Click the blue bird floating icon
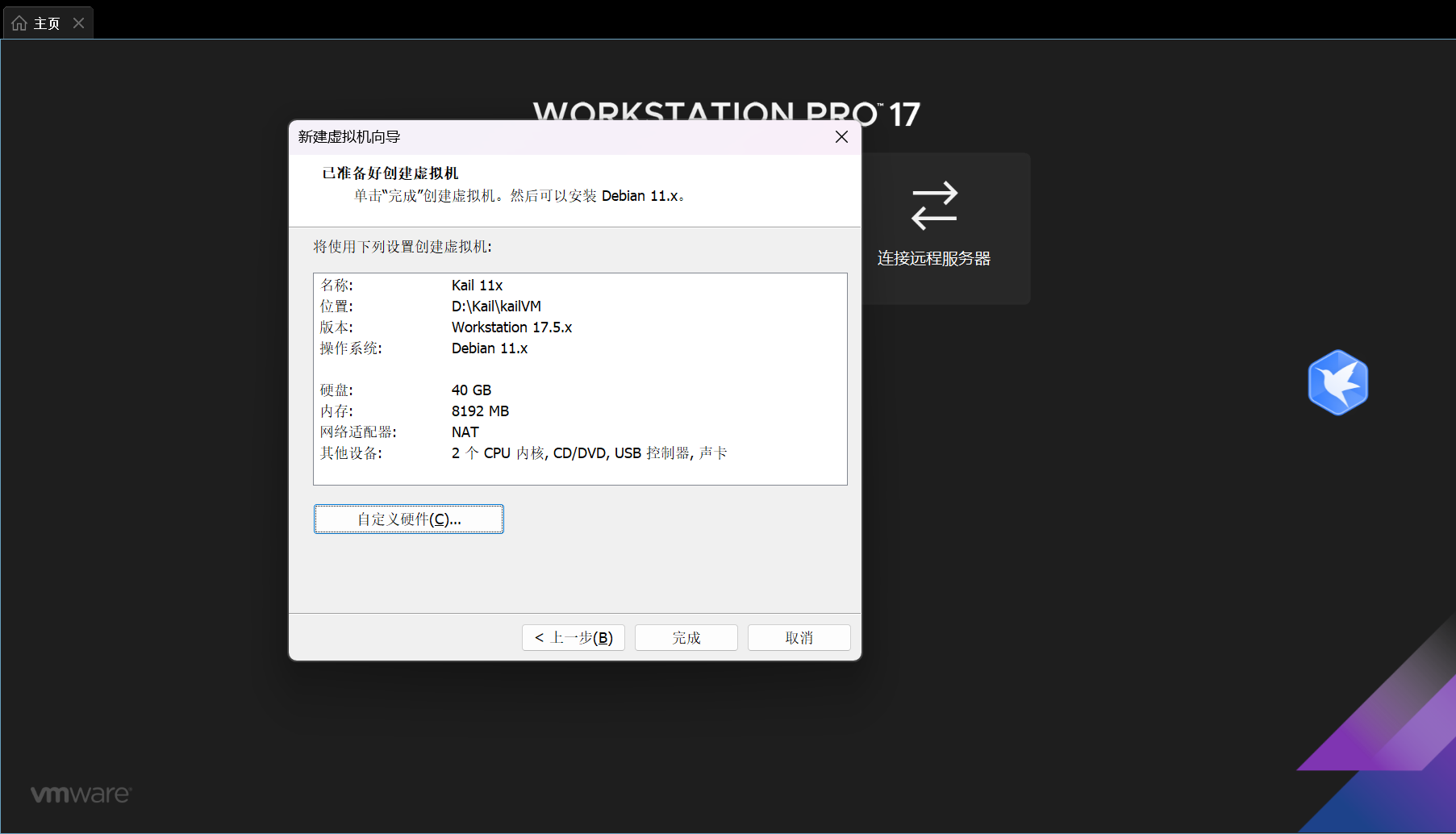Image resolution: width=1456 pixels, height=834 pixels. (1337, 382)
